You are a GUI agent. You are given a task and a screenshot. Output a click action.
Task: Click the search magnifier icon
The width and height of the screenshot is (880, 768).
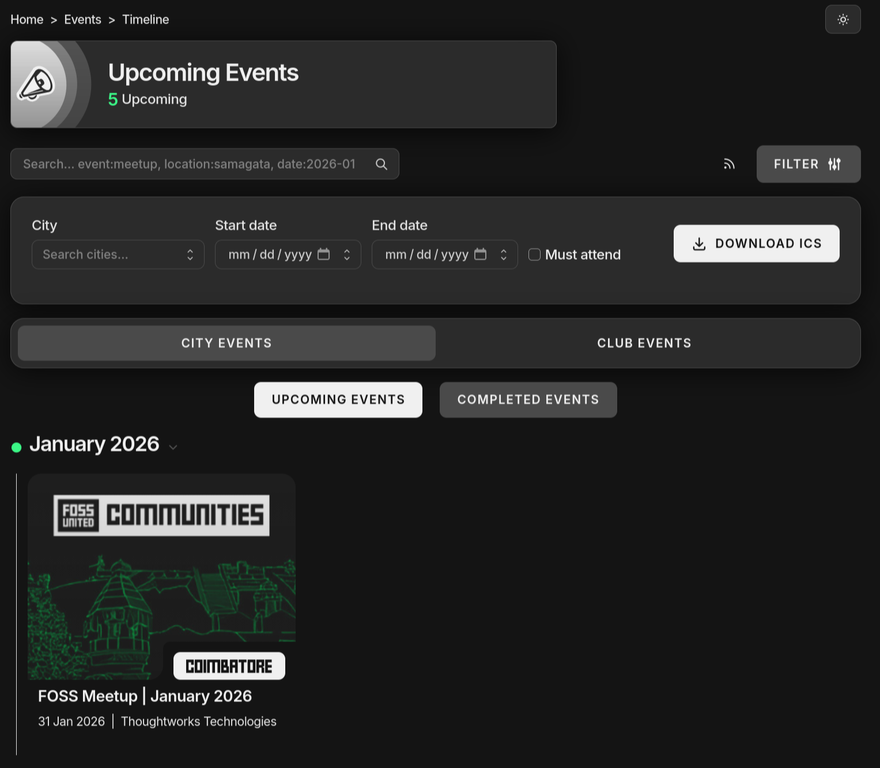click(x=381, y=163)
